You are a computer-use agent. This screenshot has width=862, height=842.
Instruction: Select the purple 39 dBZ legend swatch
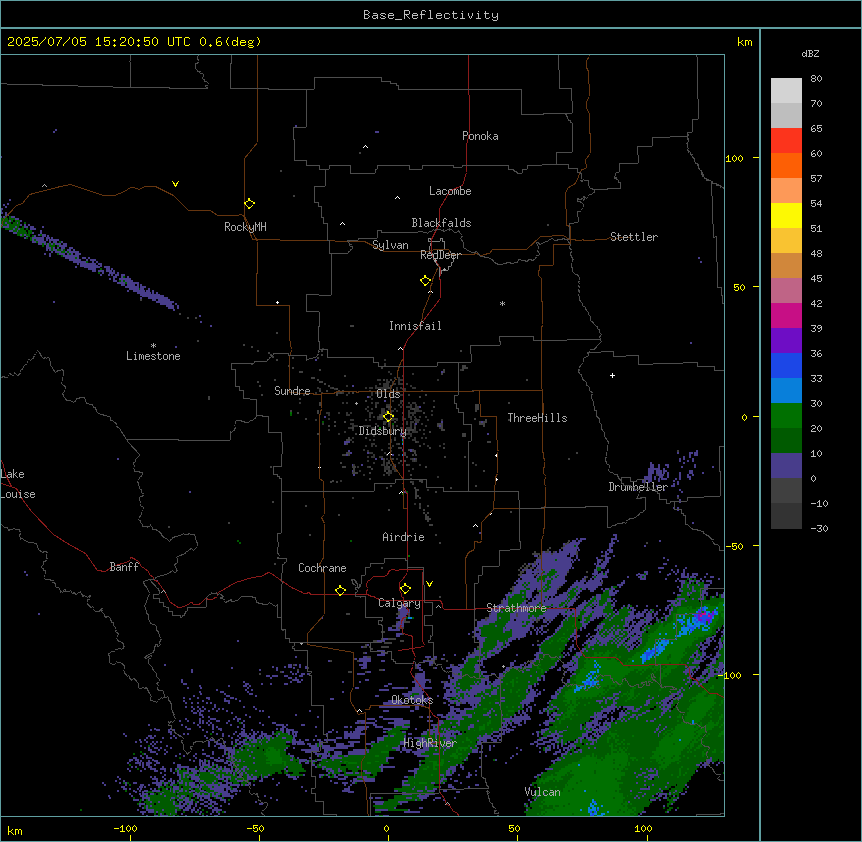[x=786, y=340]
